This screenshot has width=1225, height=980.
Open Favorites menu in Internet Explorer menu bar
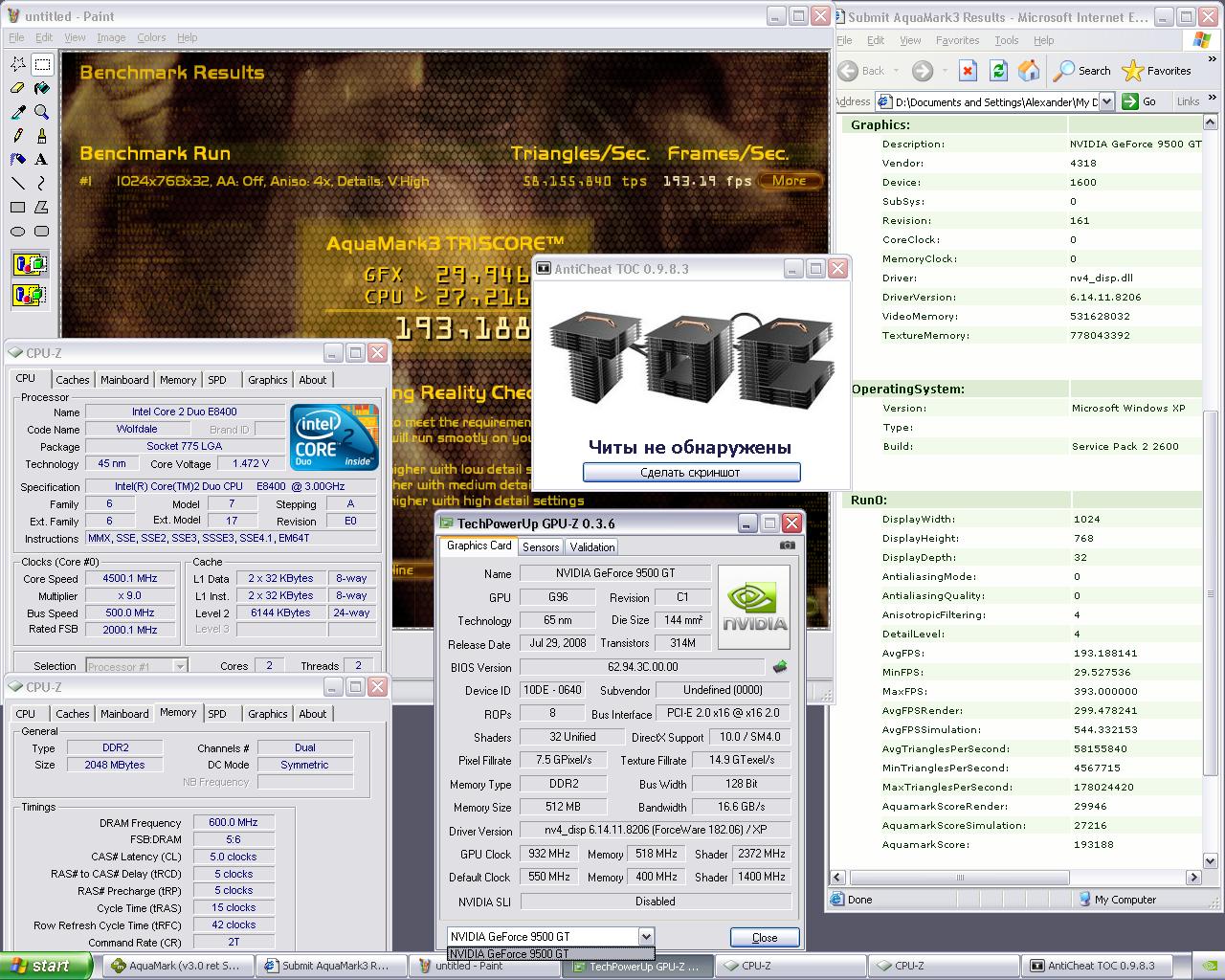coord(957,40)
